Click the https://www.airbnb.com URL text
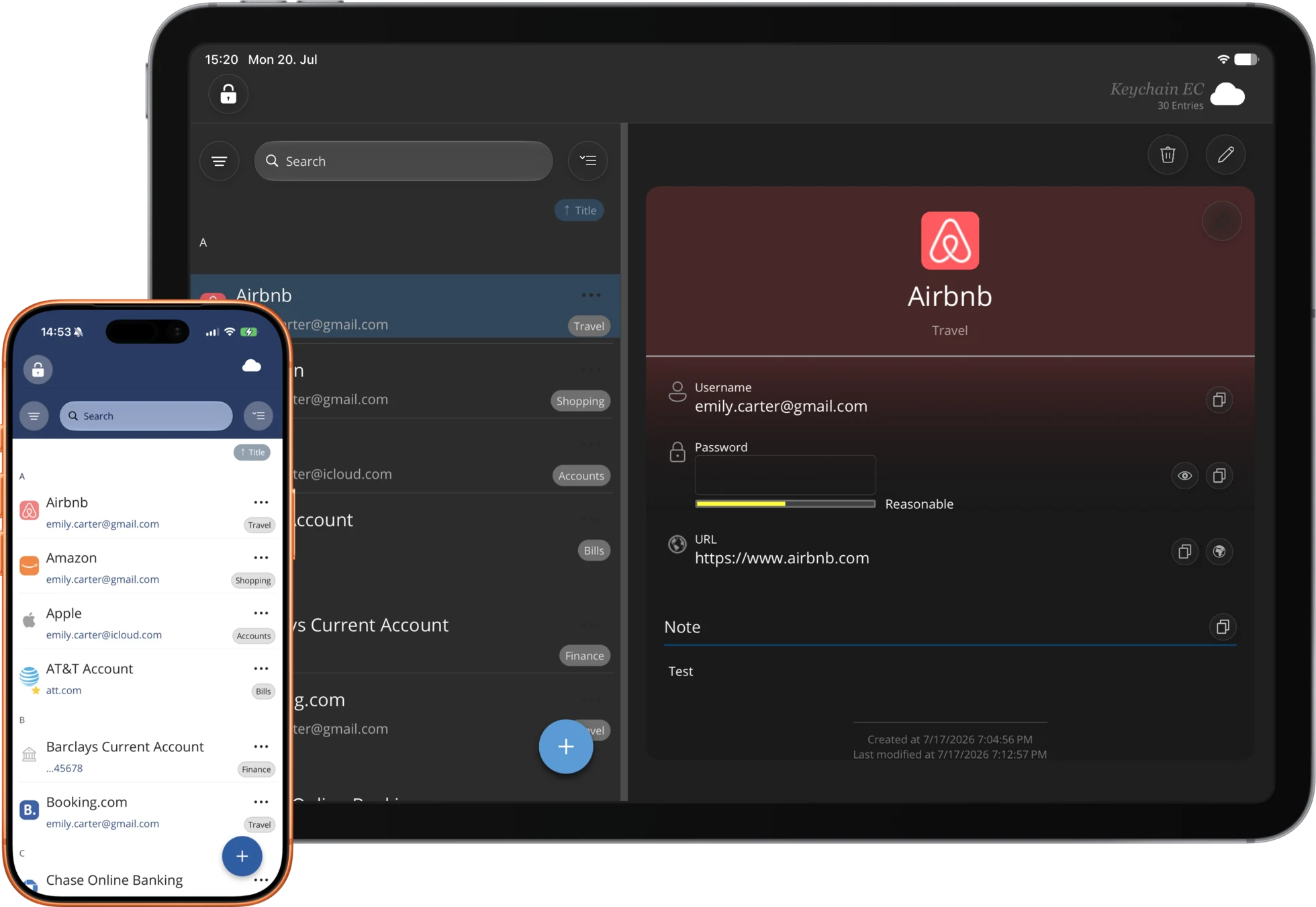 pyautogui.click(x=782, y=558)
